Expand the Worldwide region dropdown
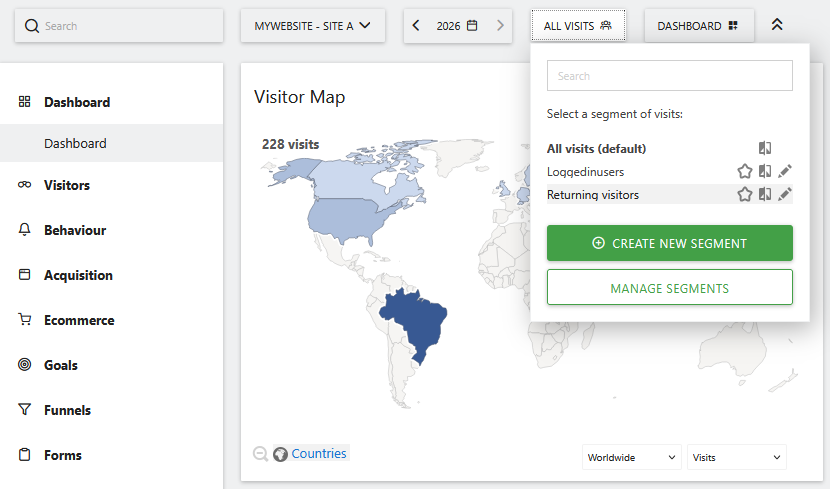This screenshot has height=489, width=830. tap(631, 457)
